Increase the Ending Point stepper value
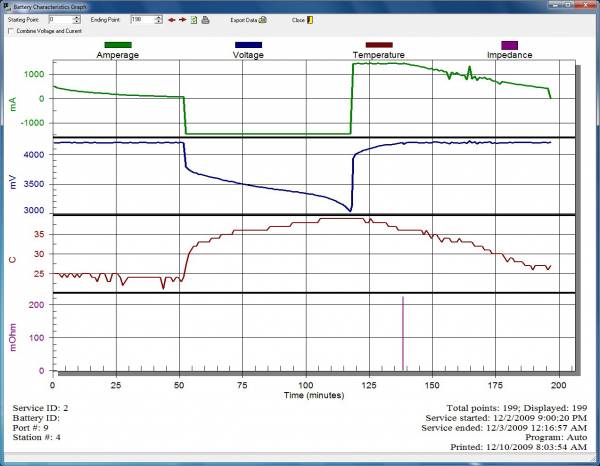The image size is (600, 466). click(x=159, y=18)
